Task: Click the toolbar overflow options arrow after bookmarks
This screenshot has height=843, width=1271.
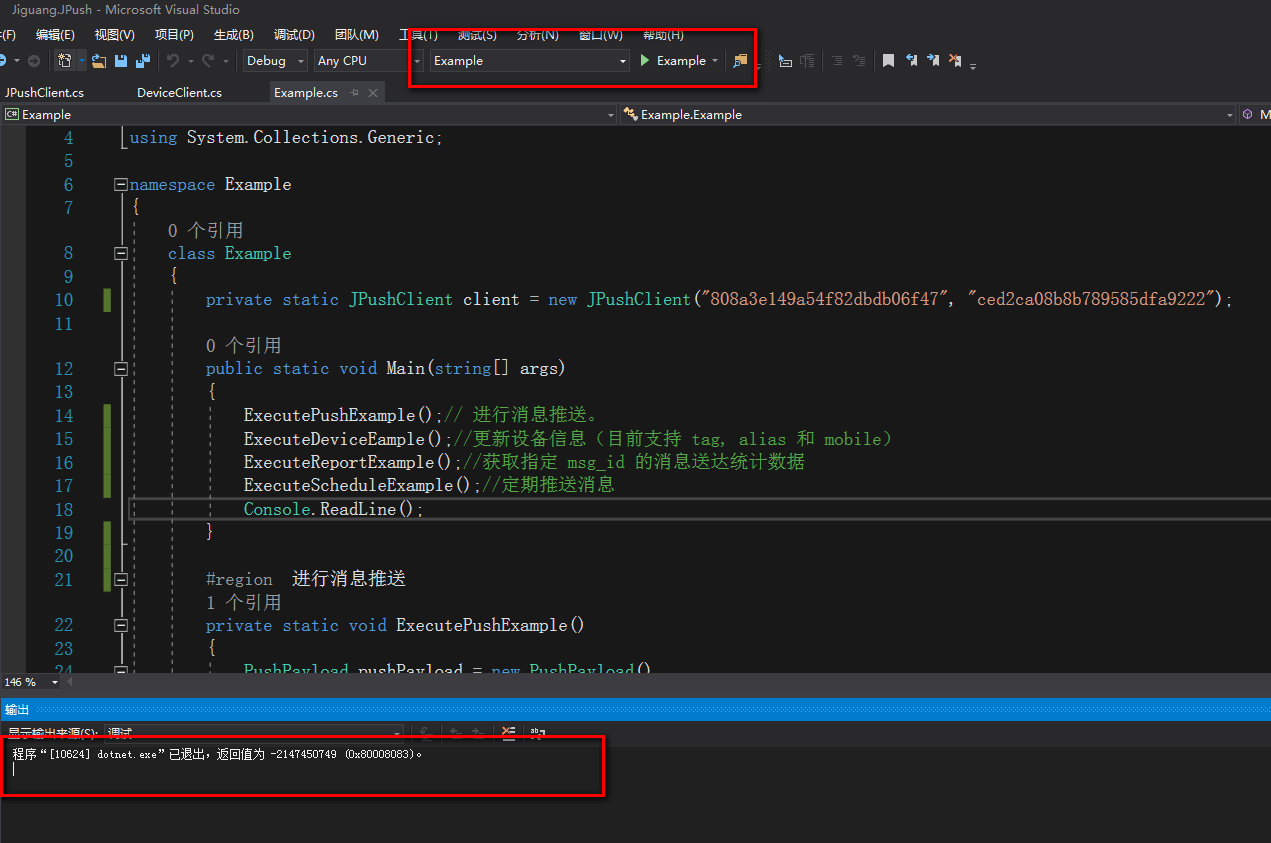Action: 973,65
